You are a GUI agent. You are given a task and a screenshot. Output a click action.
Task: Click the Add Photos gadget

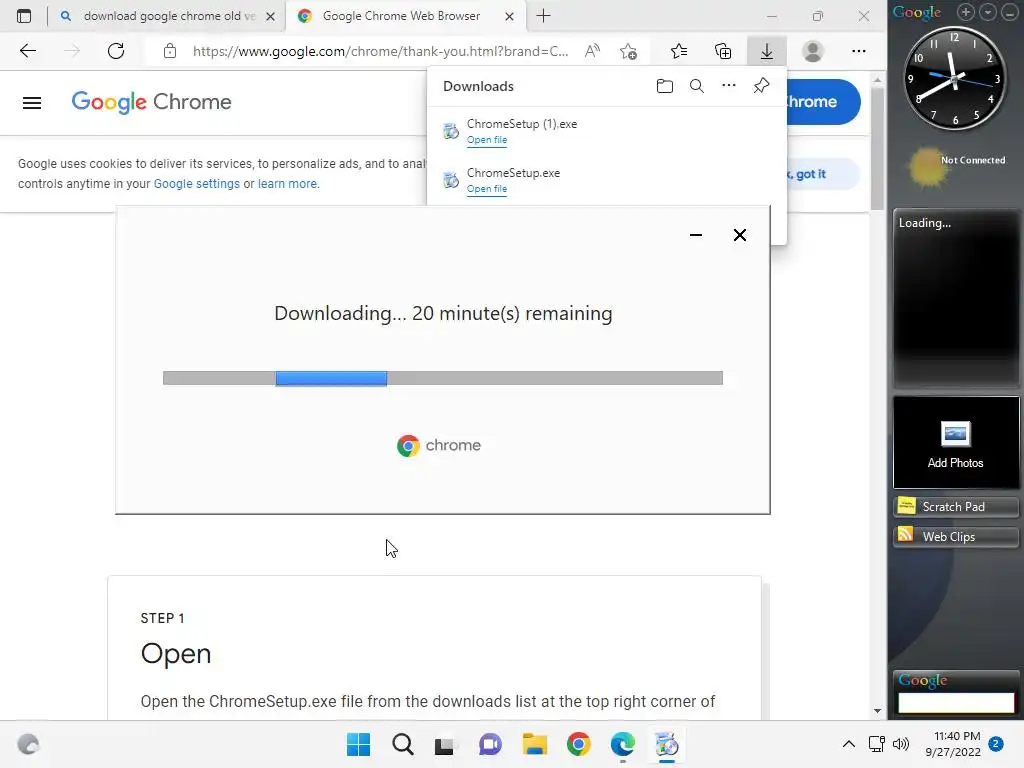(955, 443)
